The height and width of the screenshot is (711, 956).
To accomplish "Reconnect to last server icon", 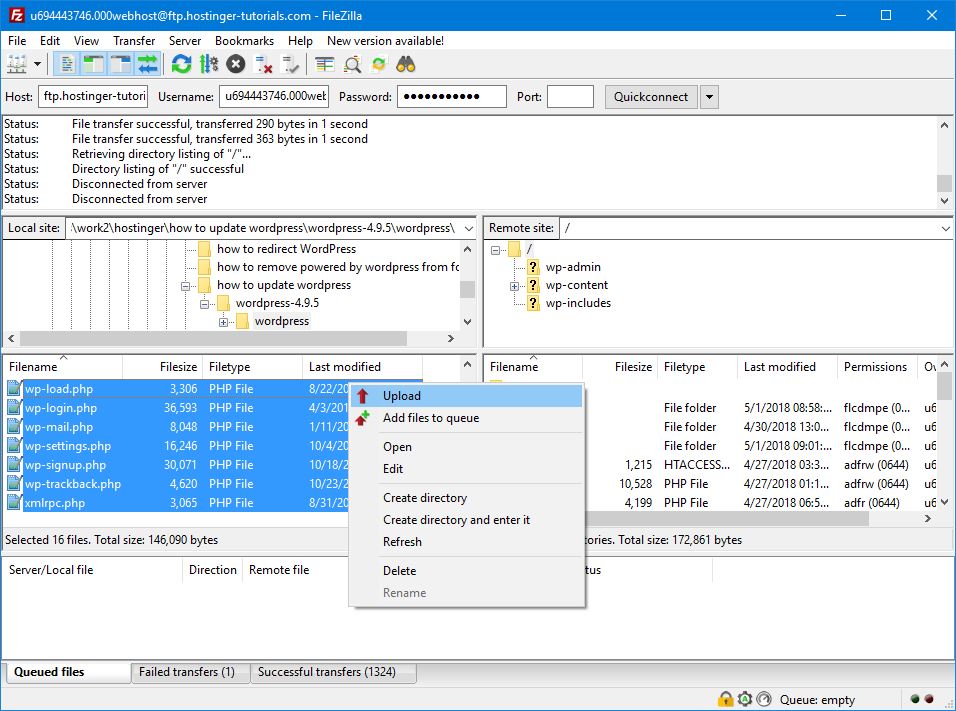I will (x=290, y=64).
